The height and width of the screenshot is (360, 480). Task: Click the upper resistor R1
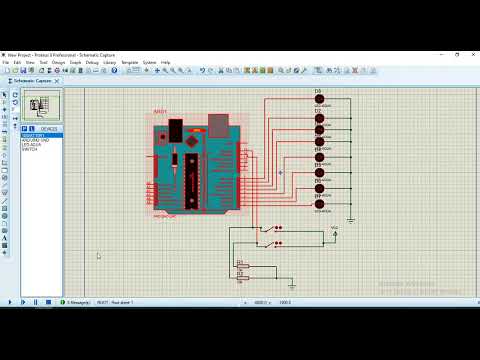[243, 266]
